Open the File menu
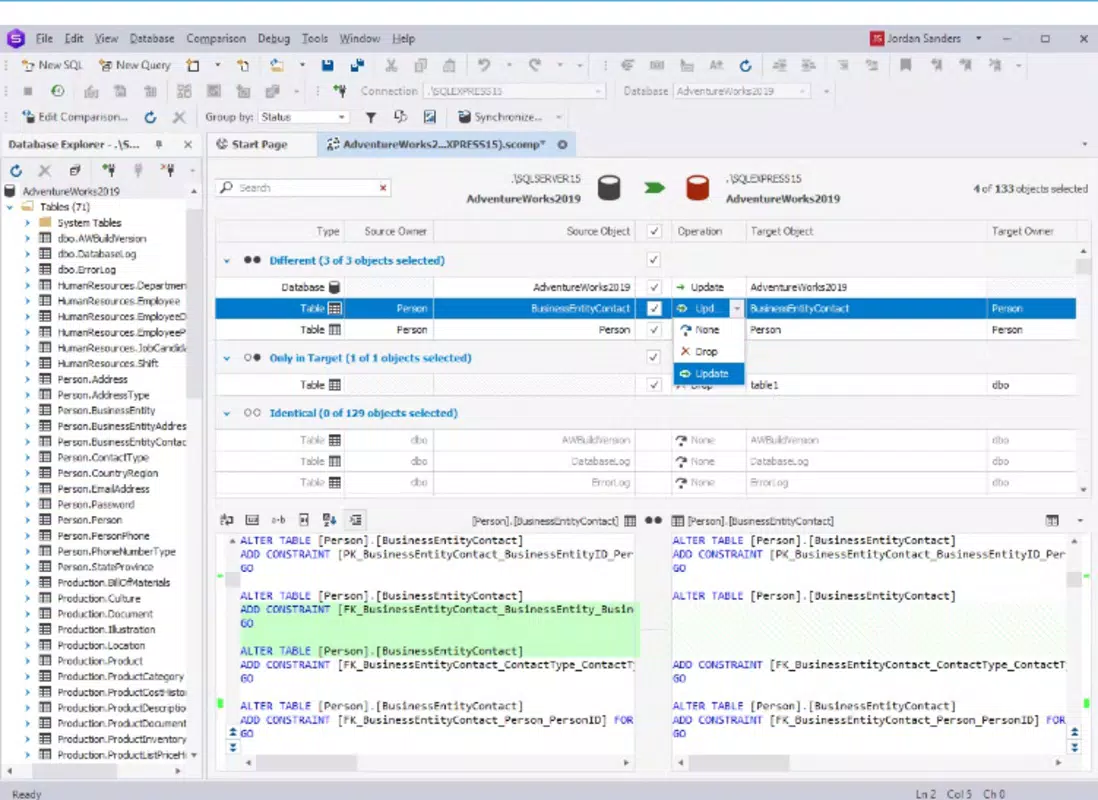Image resolution: width=1098 pixels, height=800 pixels. 44,39
